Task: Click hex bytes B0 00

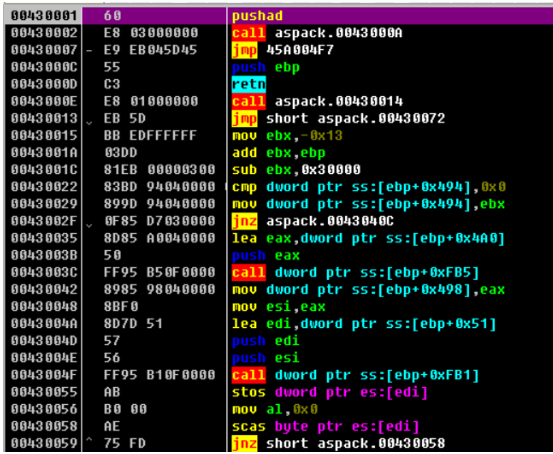Action: (x=125, y=410)
